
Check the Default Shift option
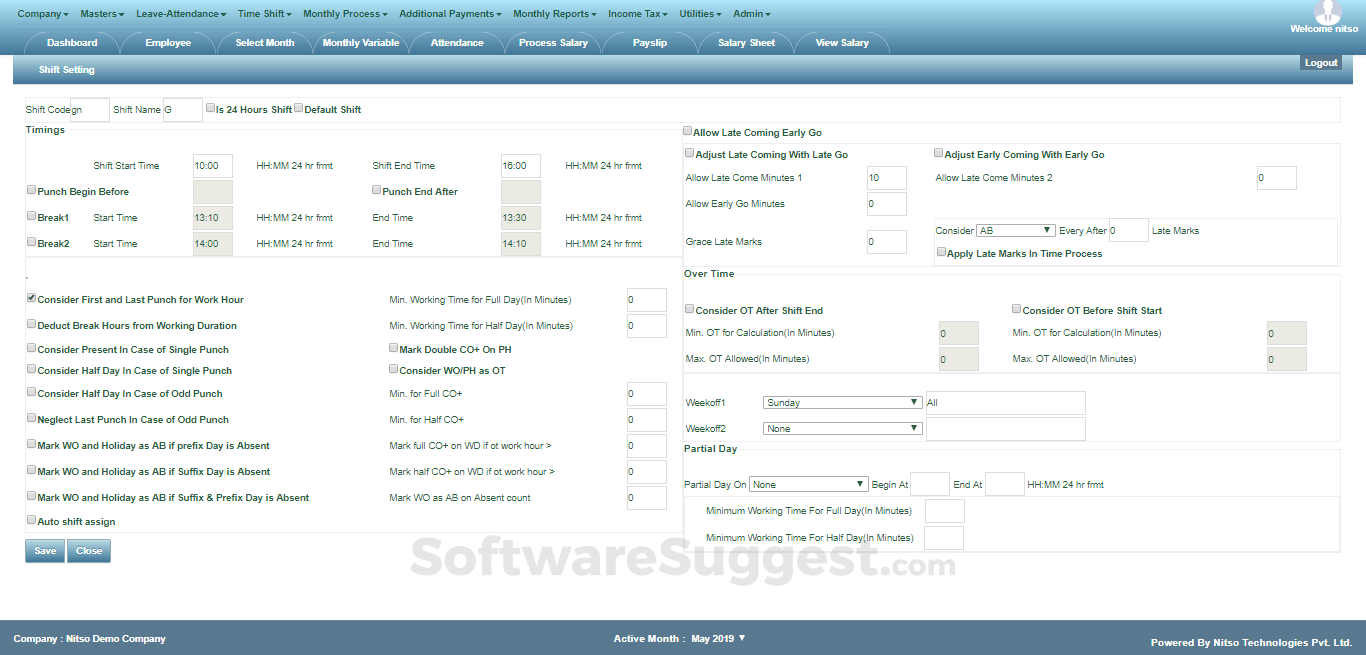297,106
